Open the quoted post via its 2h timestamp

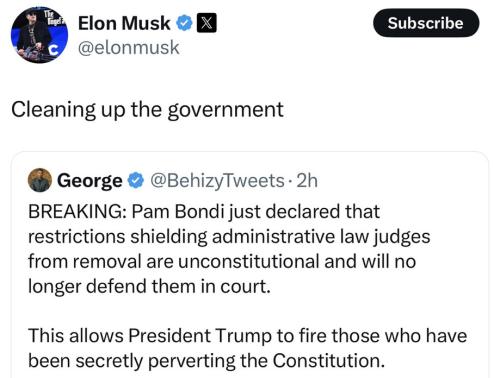tap(307, 180)
